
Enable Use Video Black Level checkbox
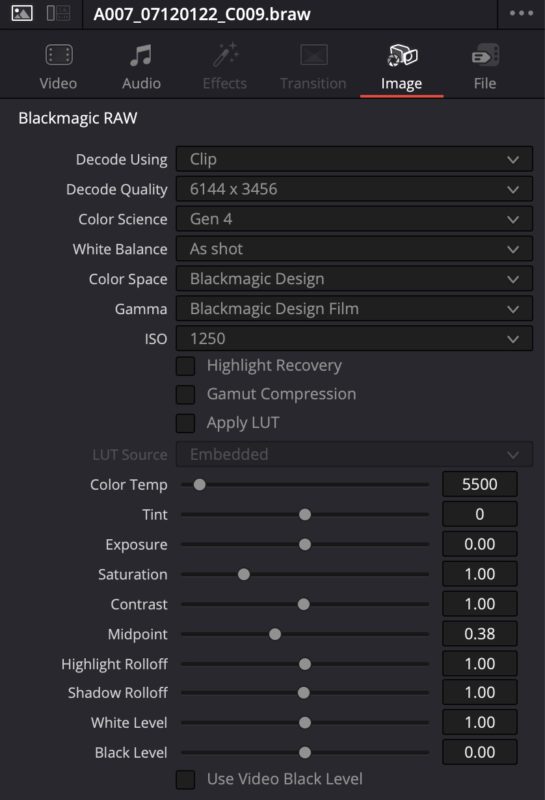(x=185, y=779)
